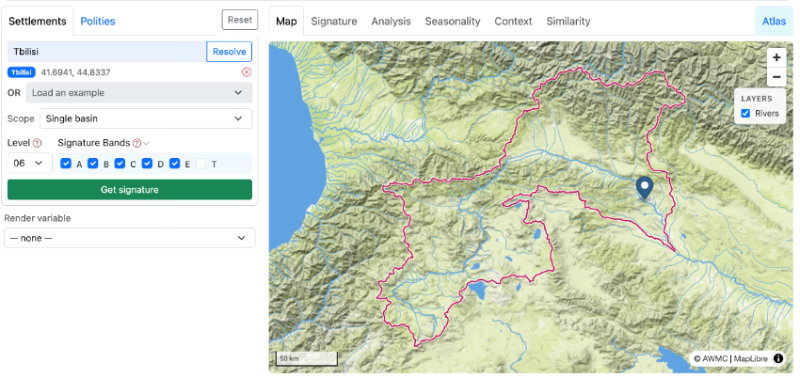Click the Reset button
Image resolution: width=800 pixels, height=378 pixels.
click(240, 20)
